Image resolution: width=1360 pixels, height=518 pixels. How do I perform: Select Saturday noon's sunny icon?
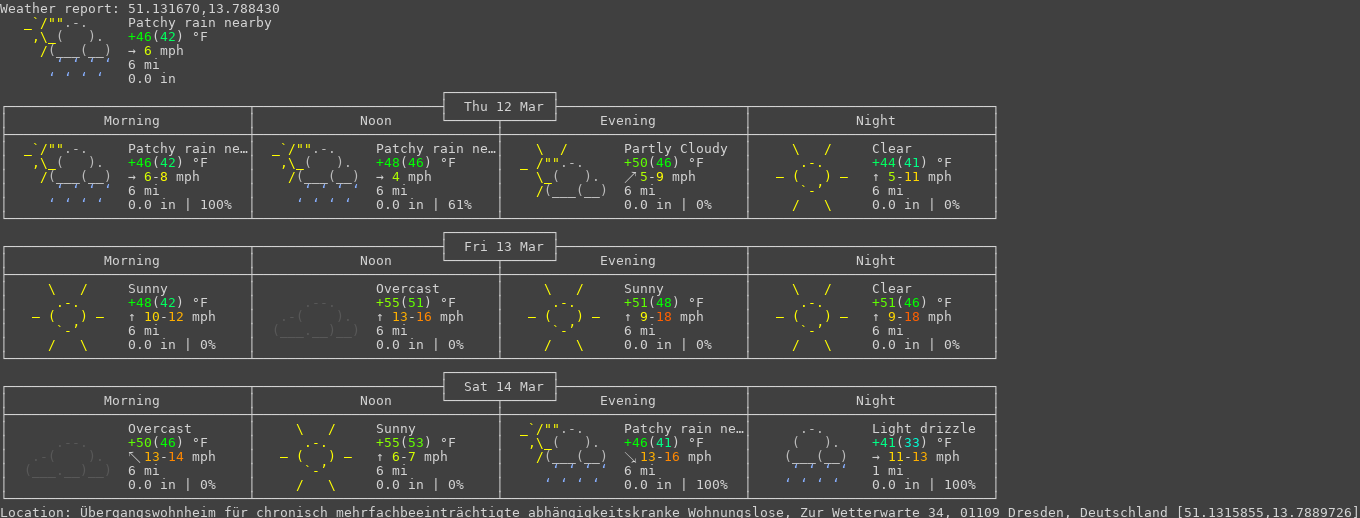[x=316, y=457]
